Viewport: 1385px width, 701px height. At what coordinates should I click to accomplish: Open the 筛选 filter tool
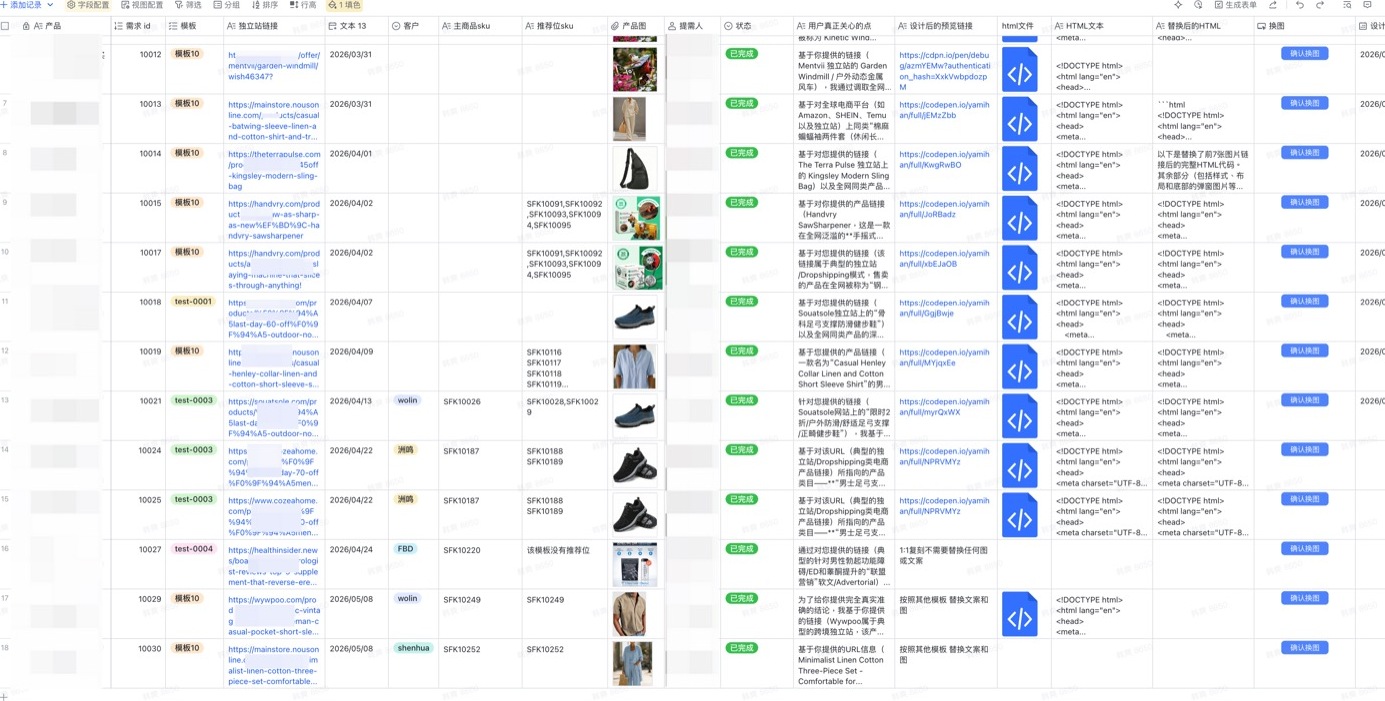pos(188,5)
